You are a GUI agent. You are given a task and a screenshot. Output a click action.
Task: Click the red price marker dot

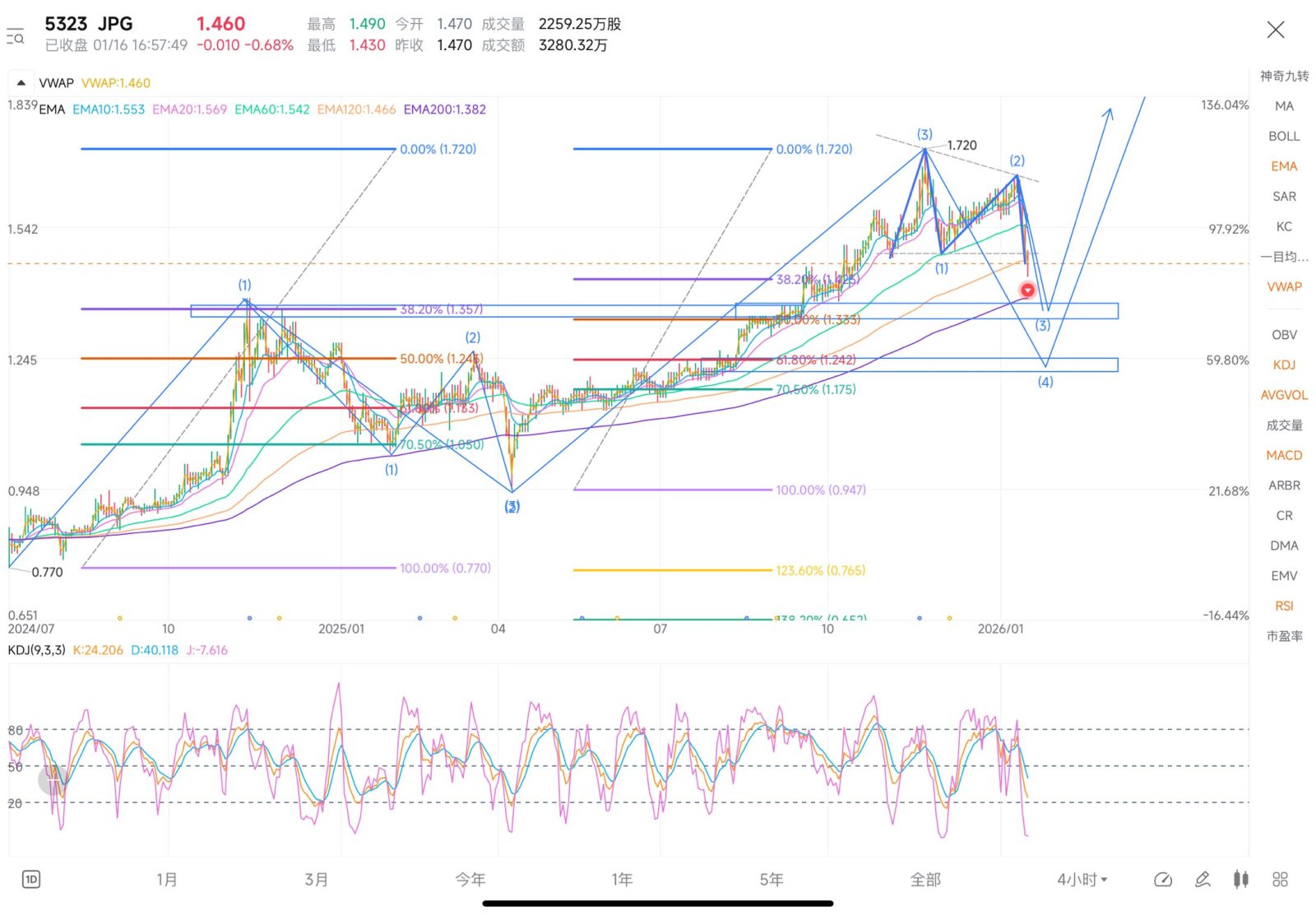click(1027, 290)
